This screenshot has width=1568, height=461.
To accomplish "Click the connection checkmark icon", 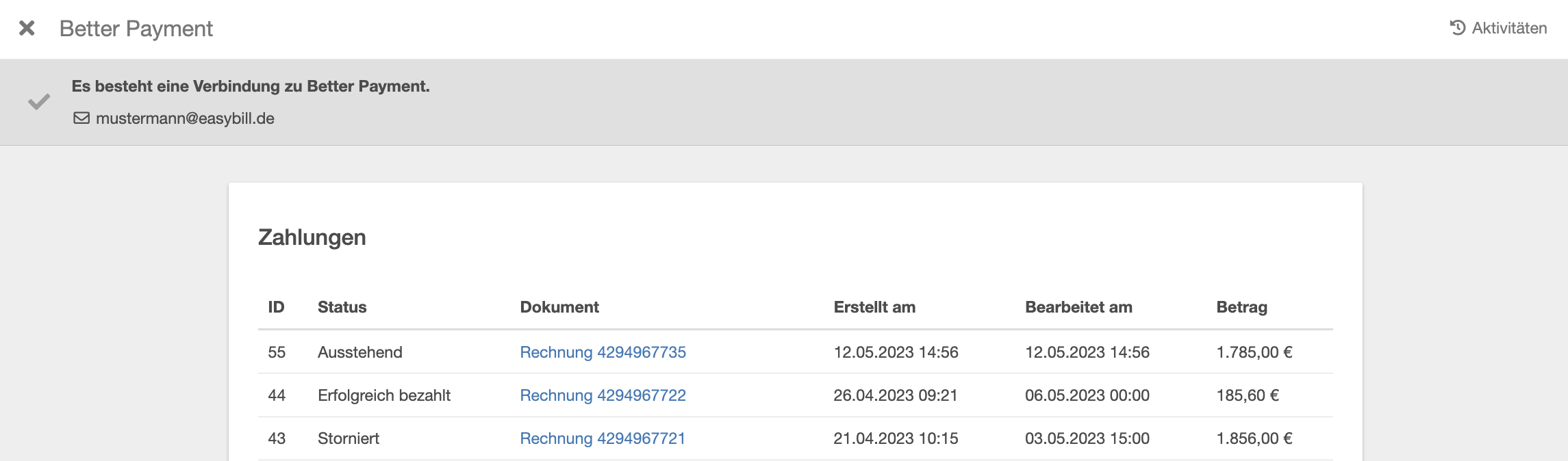I will 39,102.
